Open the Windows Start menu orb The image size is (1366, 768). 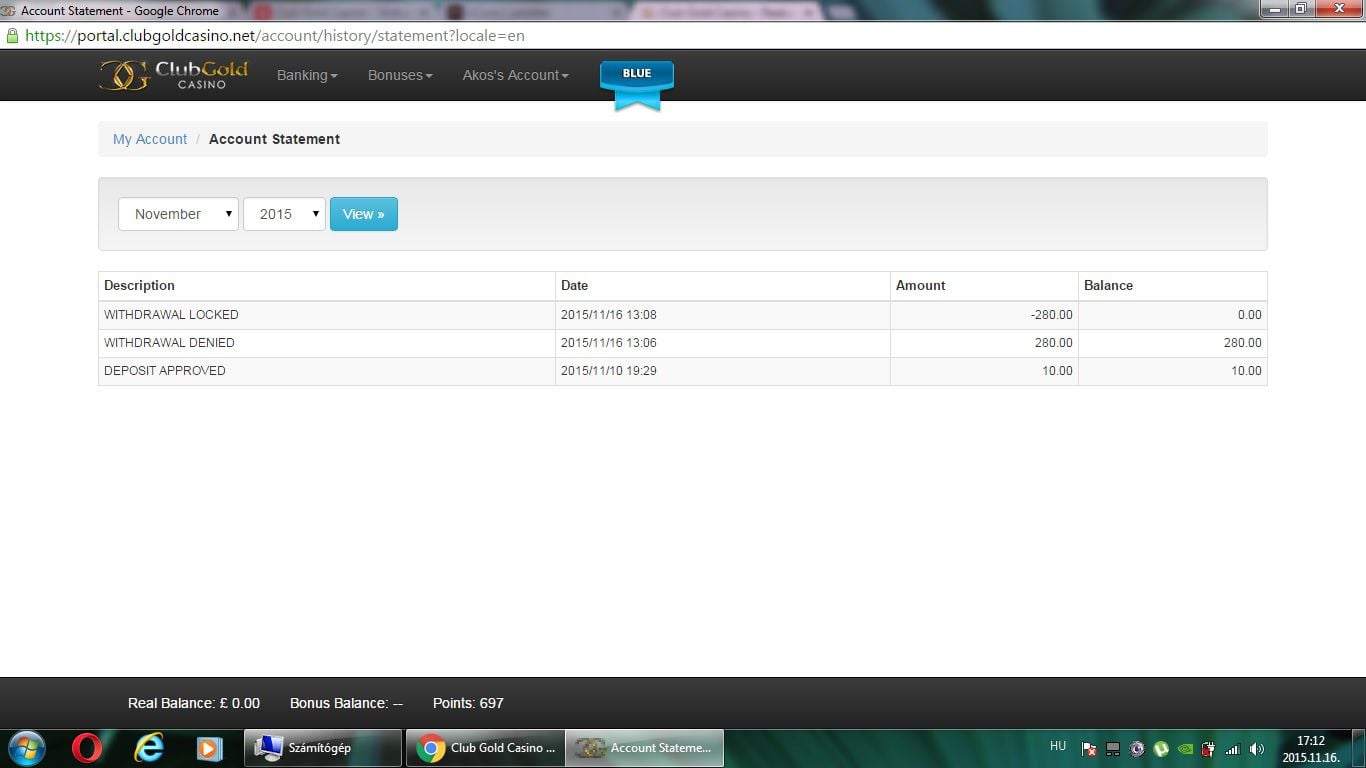coord(25,747)
